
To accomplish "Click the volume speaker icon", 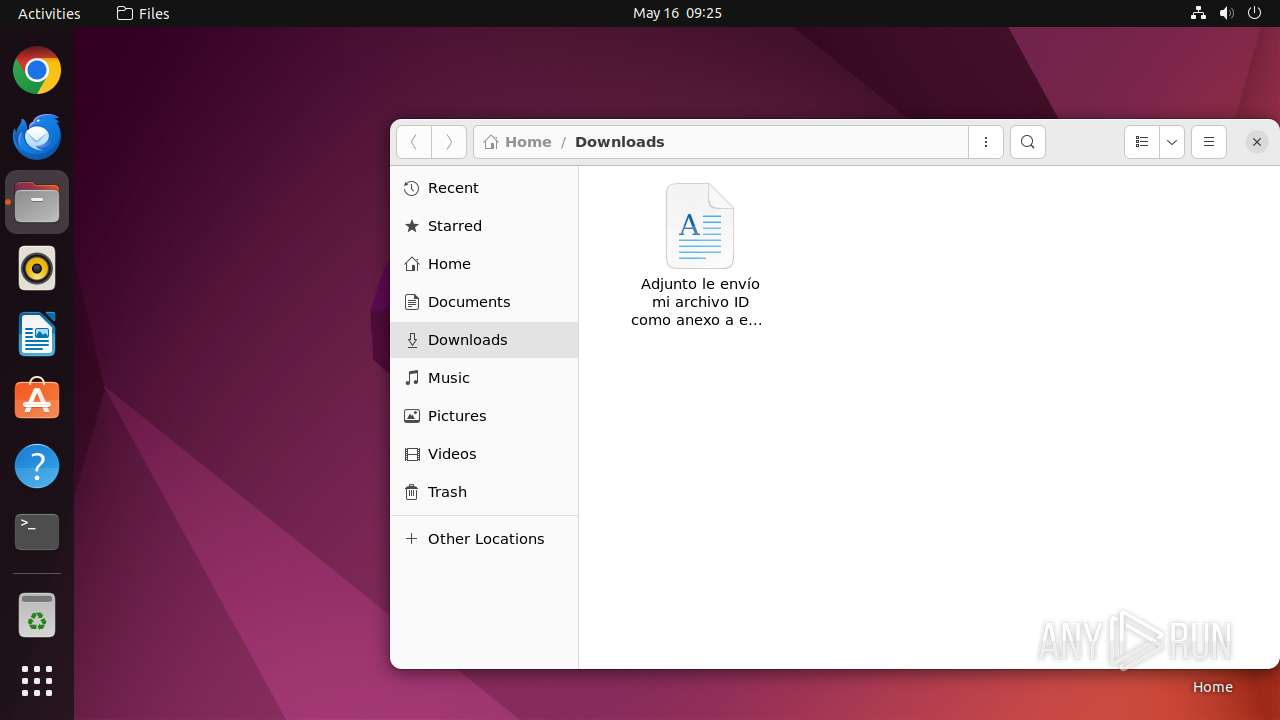I will [1227, 13].
